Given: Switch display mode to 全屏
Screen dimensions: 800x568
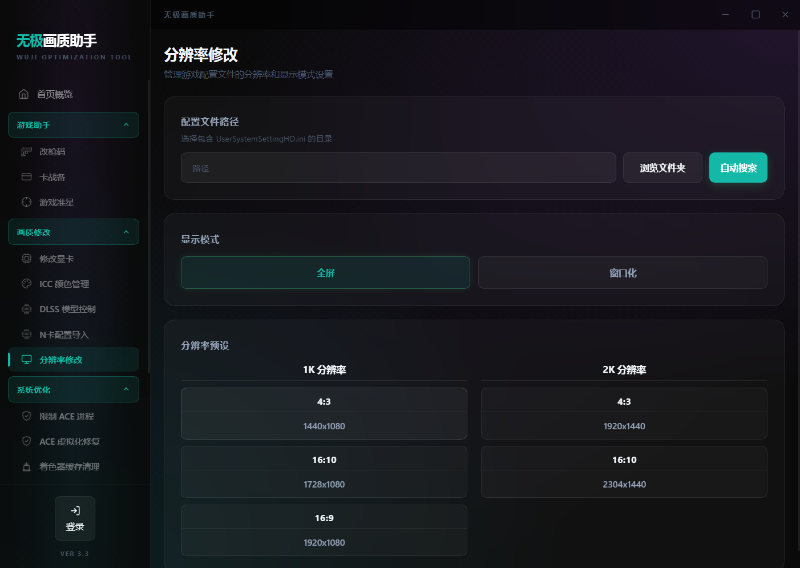Looking at the screenshot, I should tap(325, 272).
